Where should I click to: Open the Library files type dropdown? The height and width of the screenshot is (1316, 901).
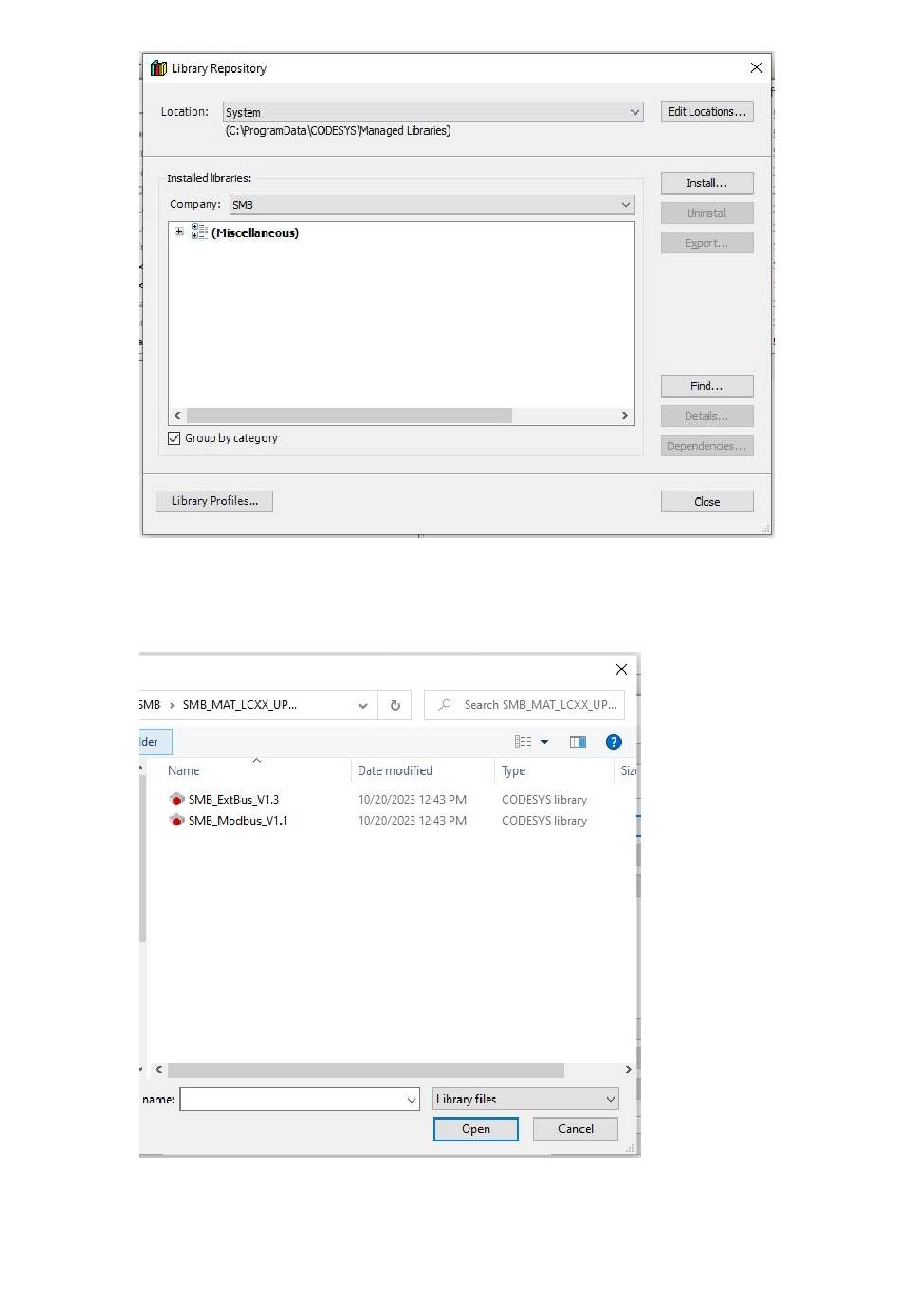pos(525,1099)
